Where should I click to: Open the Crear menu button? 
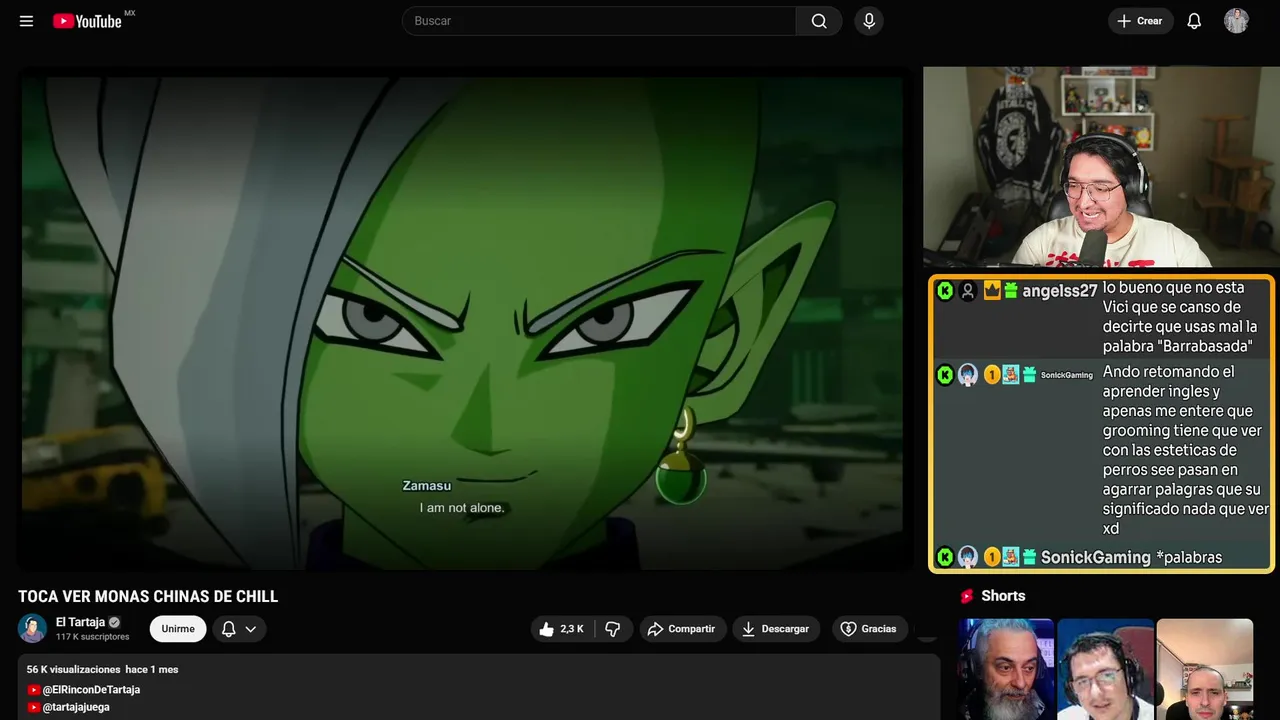coord(1140,21)
